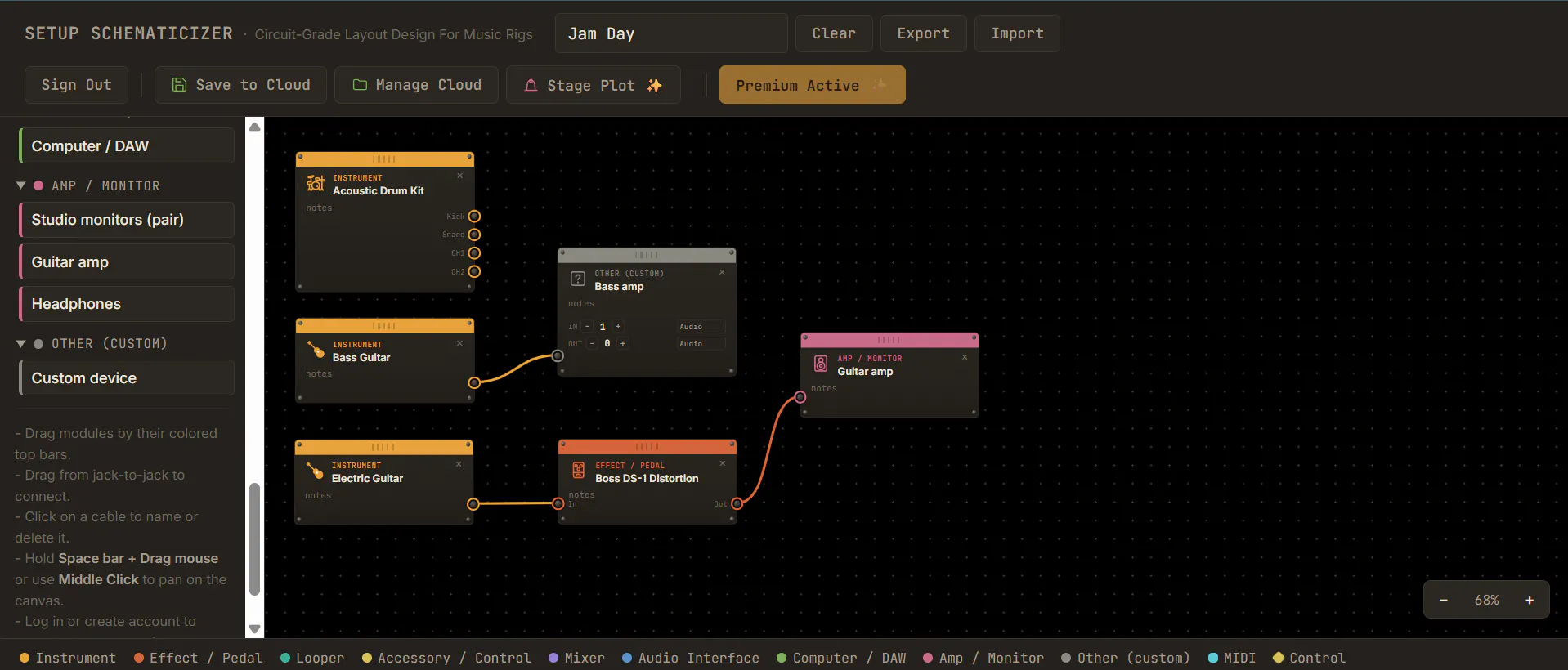Click the Bass Guitar module guitar icon

[316, 351]
